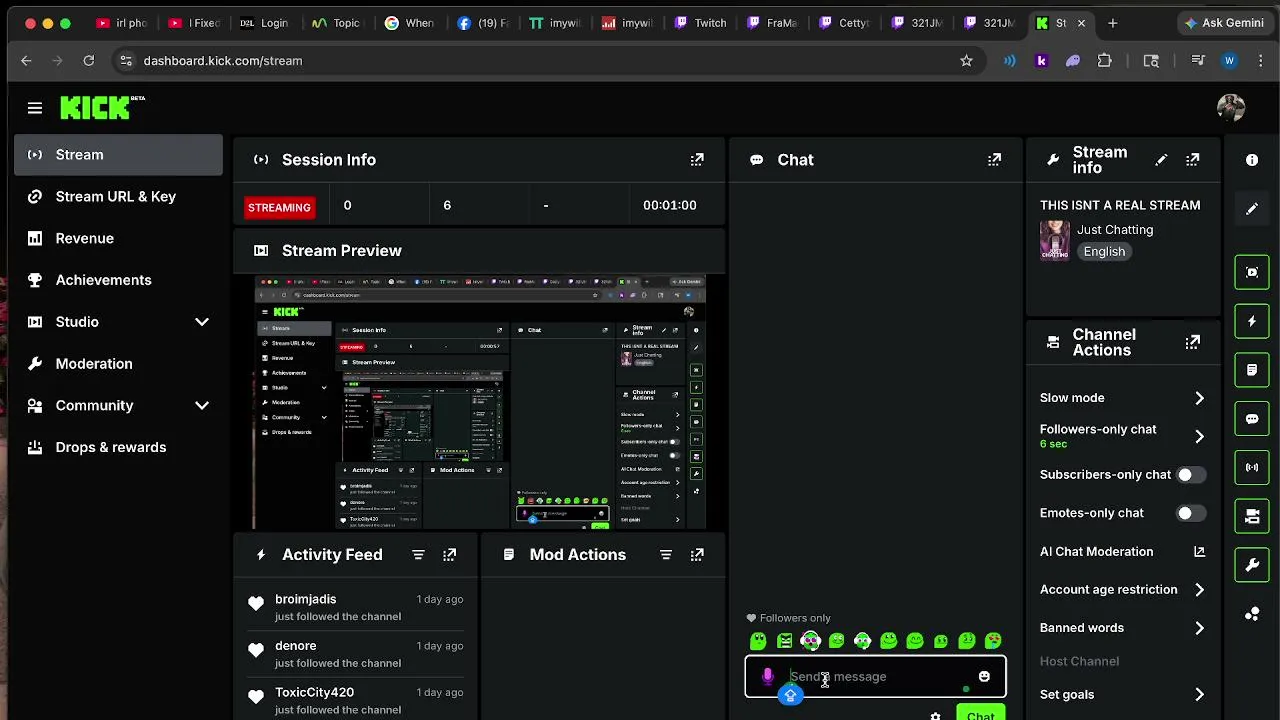The width and height of the screenshot is (1280, 720).
Task: Open Mod Actions filter options
Action: [x=665, y=555]
